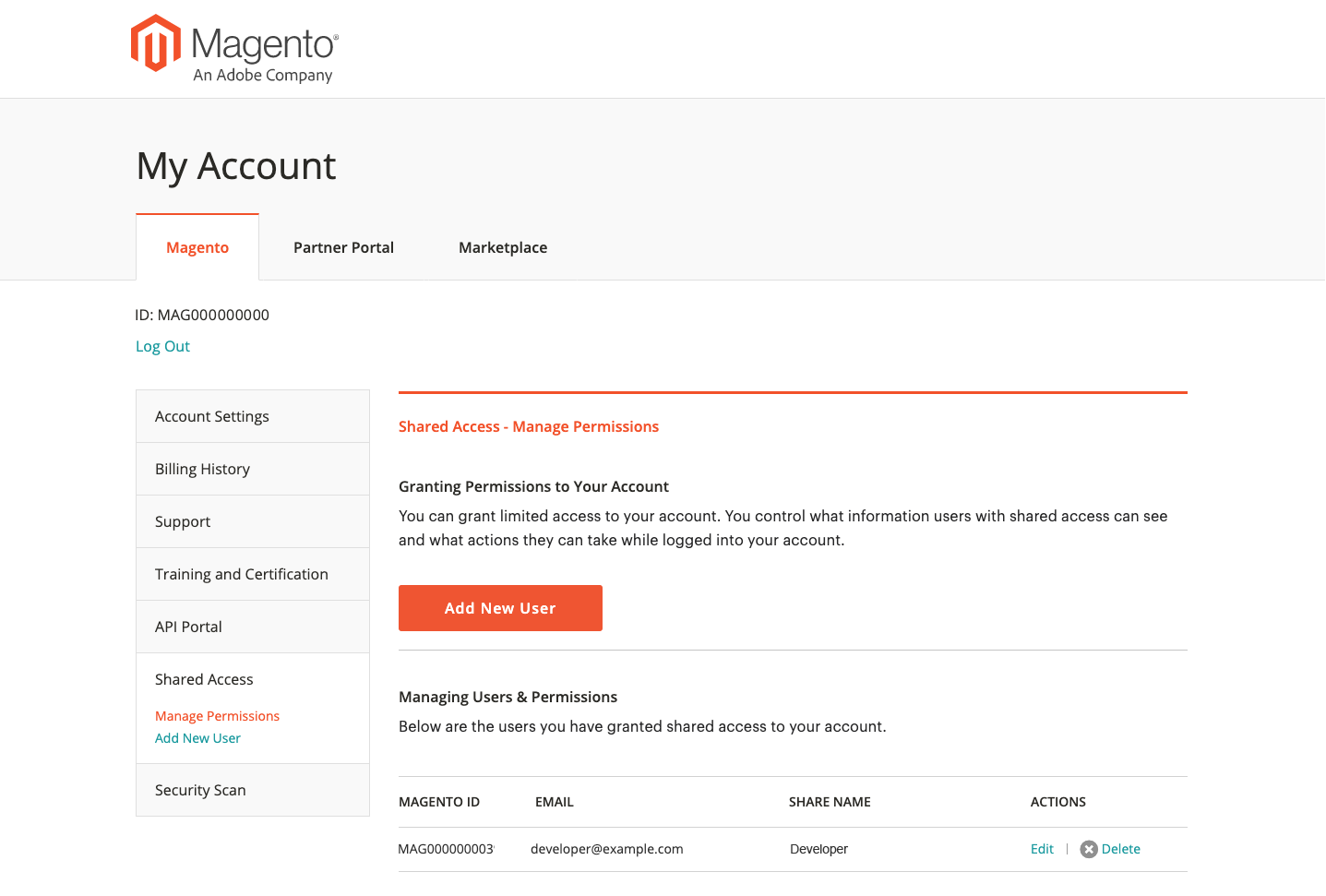Click the MAGENTO ID column header

(439, 802)
